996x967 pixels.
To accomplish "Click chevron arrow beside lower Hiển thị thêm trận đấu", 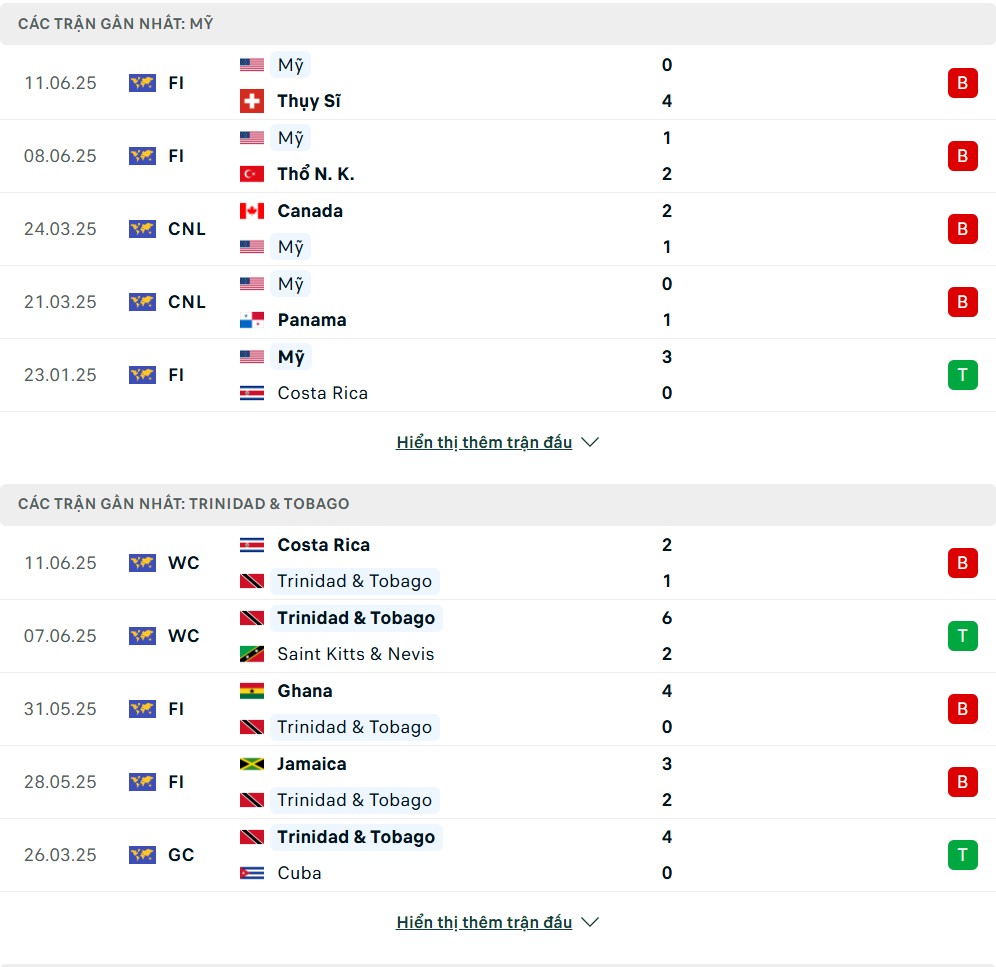I will 590,923.
